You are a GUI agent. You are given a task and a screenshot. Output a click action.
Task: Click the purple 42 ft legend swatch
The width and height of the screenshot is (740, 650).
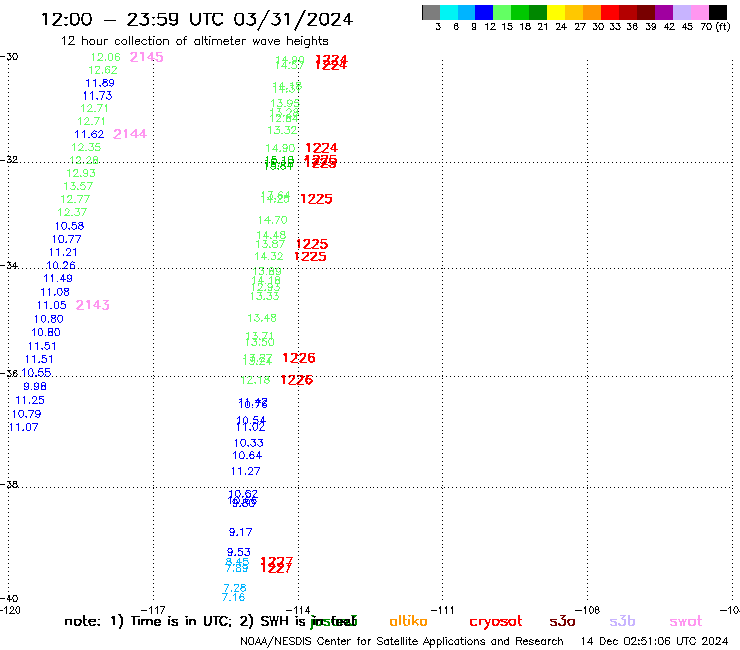664,12
